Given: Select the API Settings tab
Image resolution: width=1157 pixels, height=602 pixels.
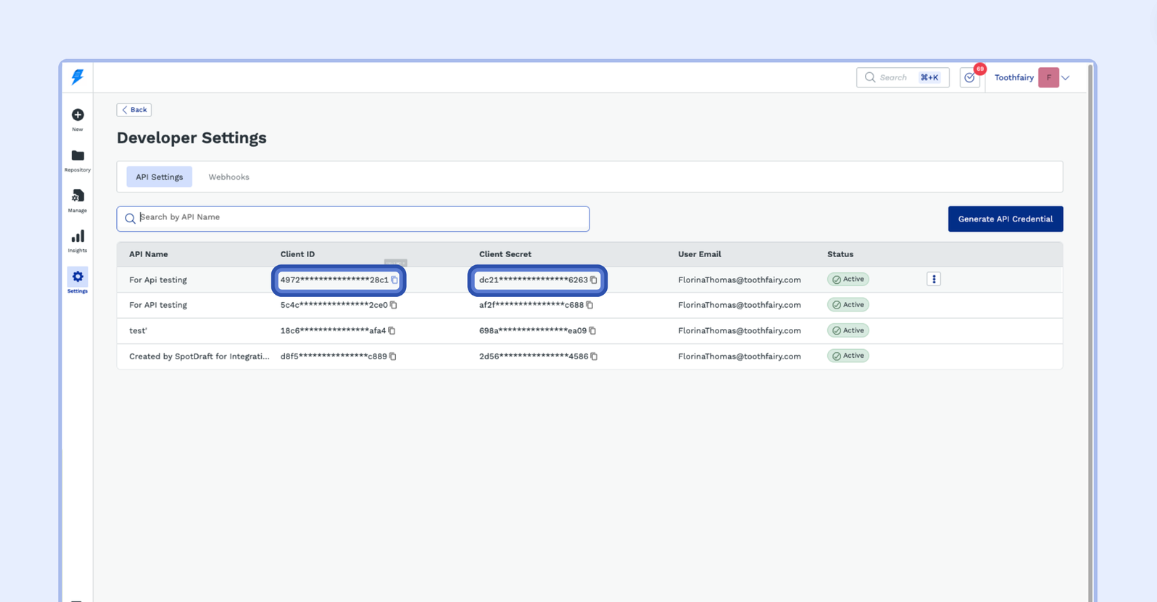Looking at the screenshot, I should coord(159,177).
